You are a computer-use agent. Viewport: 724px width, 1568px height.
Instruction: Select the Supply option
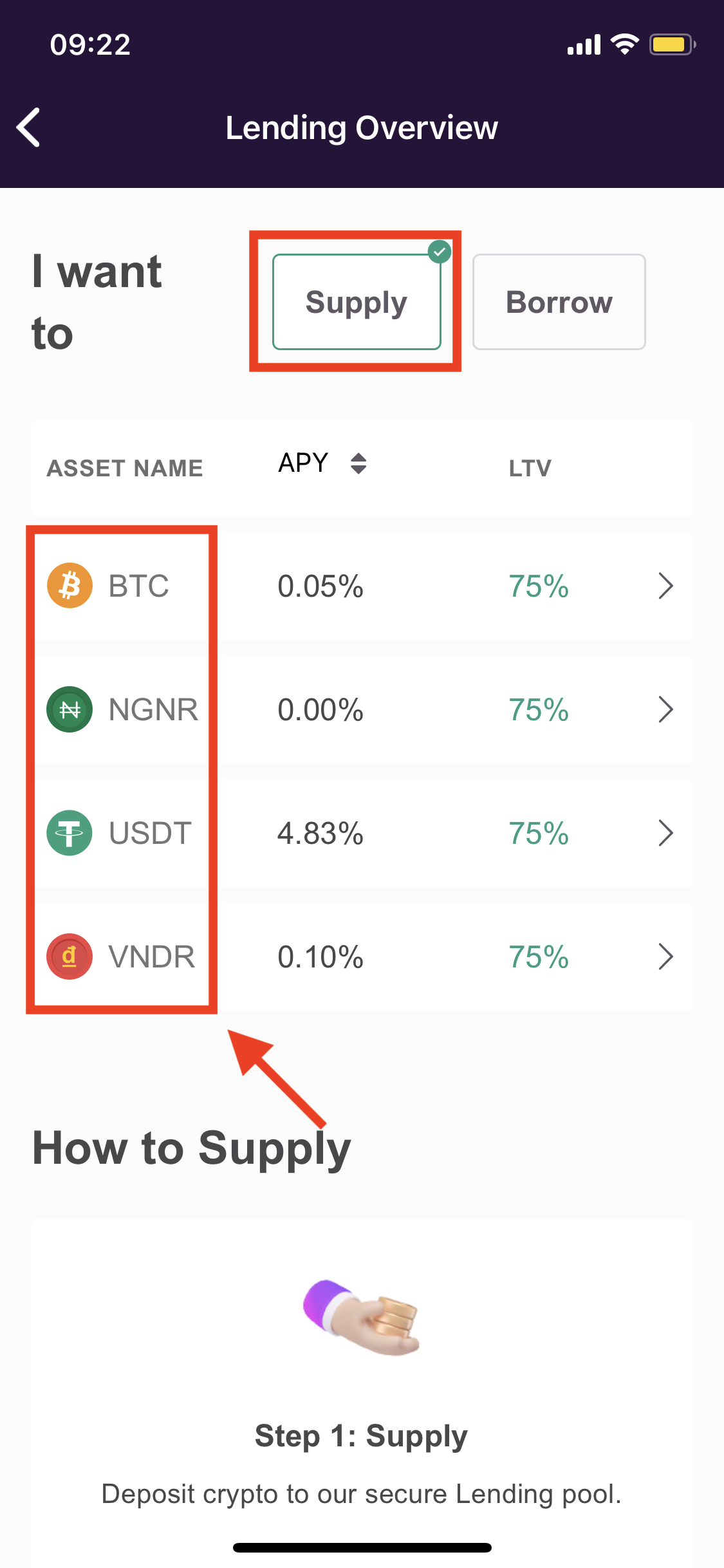coord(357,302)
